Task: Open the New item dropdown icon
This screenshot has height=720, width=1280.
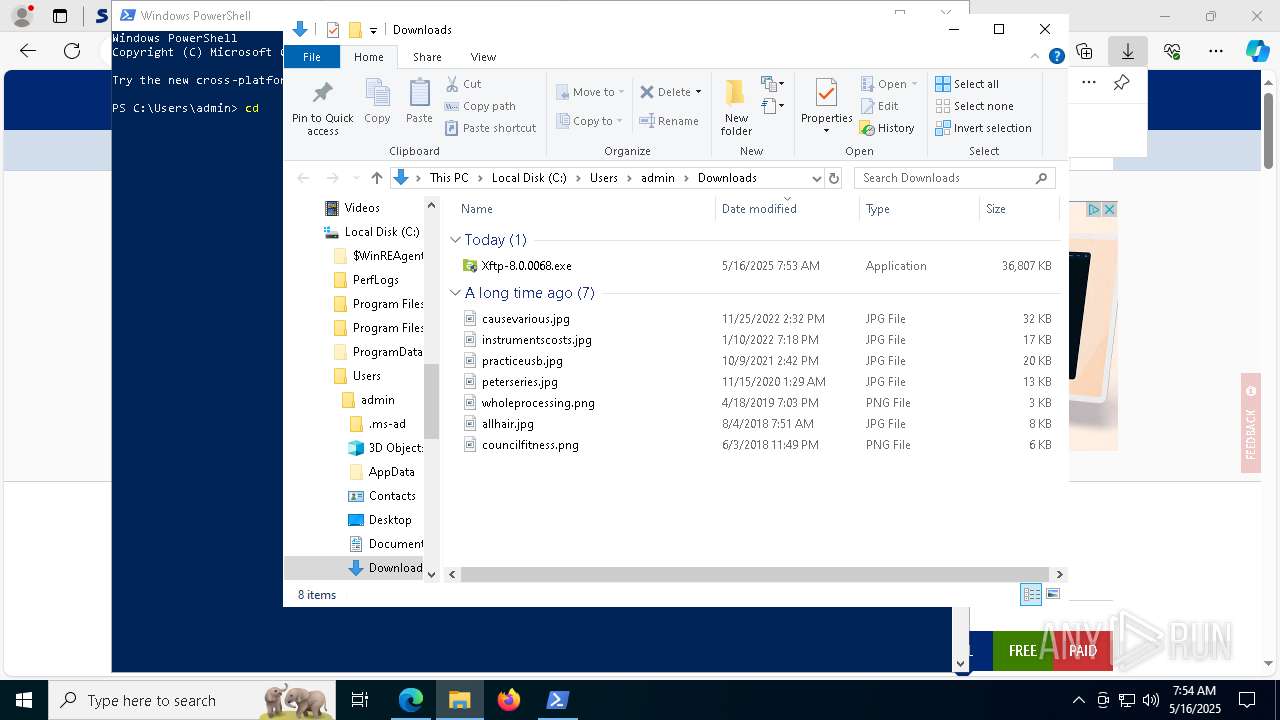Action: (772, 83)
